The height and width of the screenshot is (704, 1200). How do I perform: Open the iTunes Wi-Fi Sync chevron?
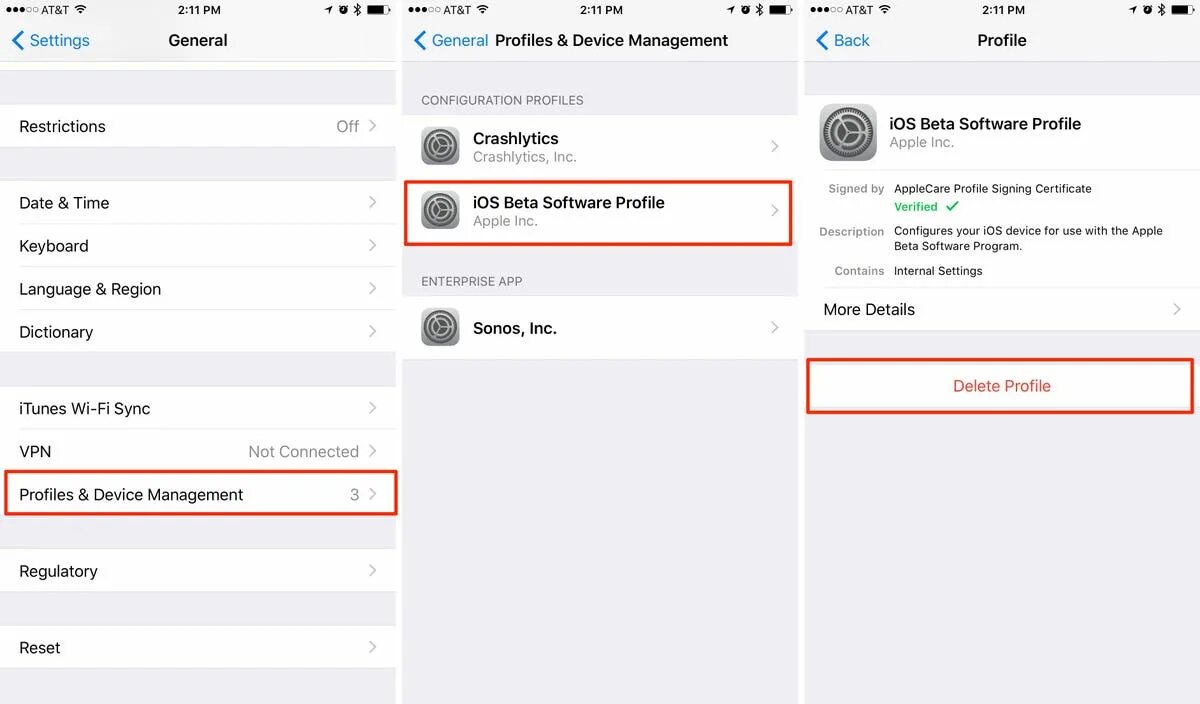click(373, 408)
